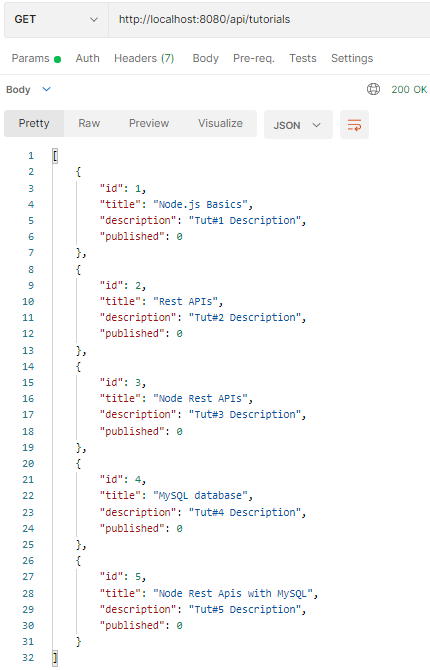The width and height of the screenshot is (430, 670).
Task: Select the Pretty view
Action: (34, 123)
